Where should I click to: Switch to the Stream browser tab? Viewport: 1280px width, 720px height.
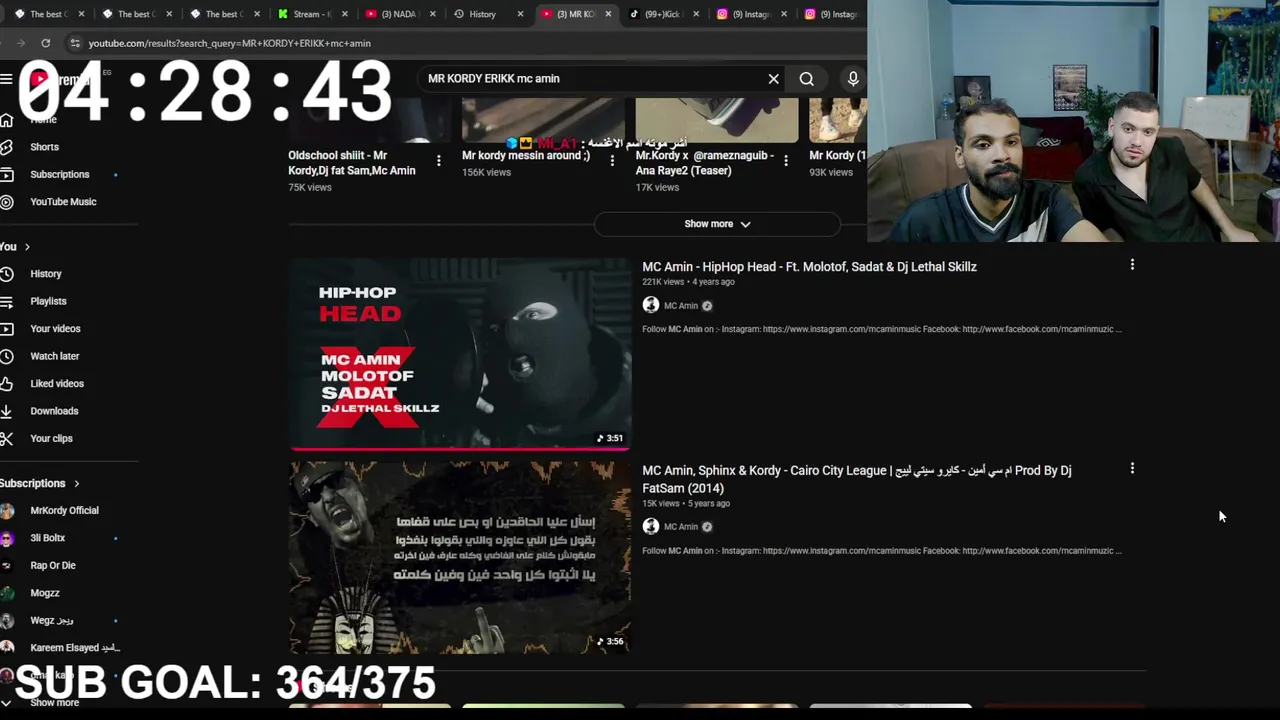(311, 14)
